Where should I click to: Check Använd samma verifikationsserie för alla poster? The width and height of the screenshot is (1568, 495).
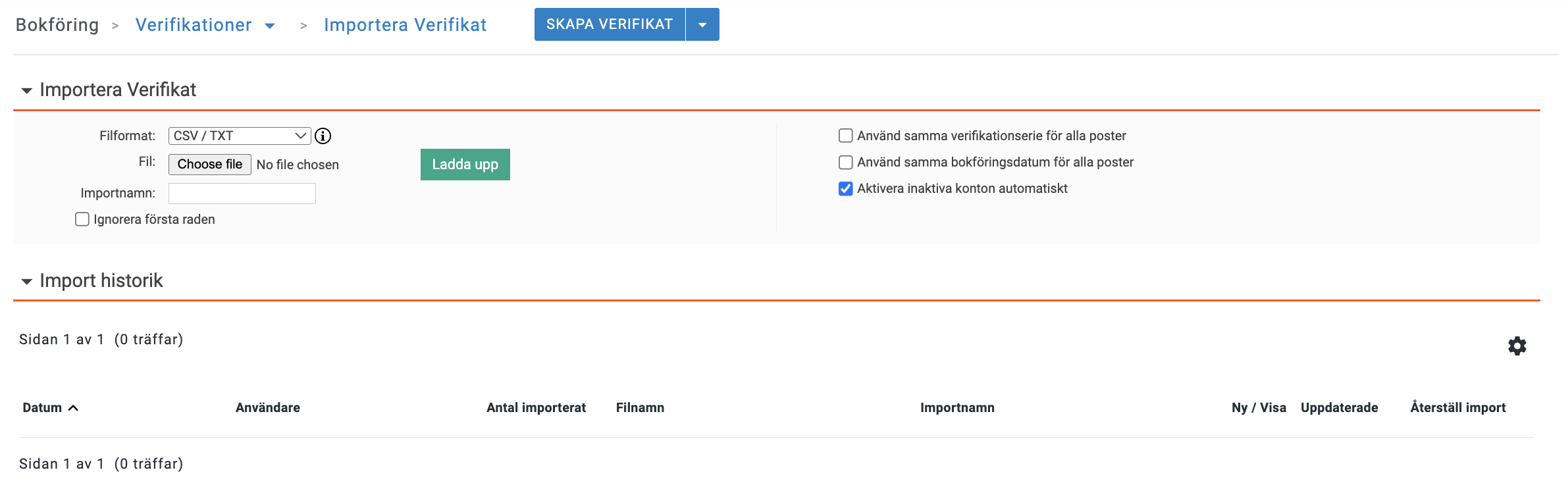tap(845, 136)
